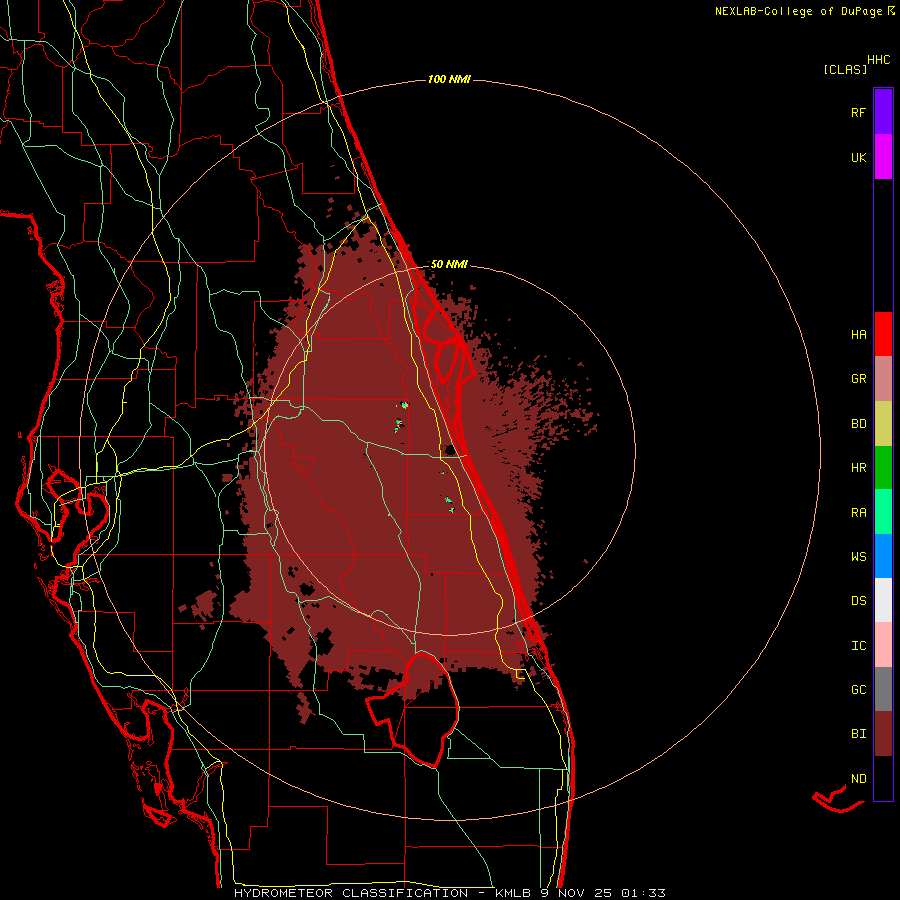Viewport: 900px width, 900px height.
Task: Click the GC gray legend swatch
Action: (883, 689)
